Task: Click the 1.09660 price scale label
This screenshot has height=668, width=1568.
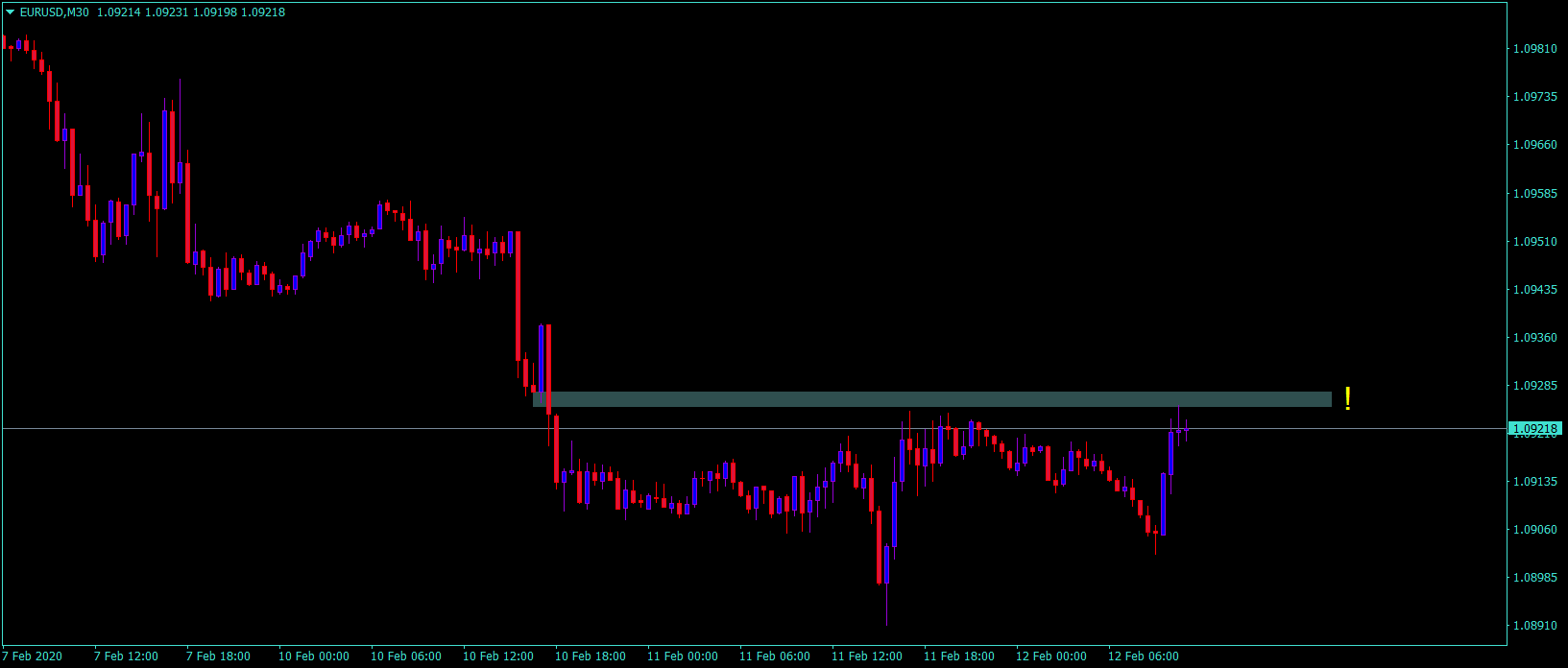Action: click(1535, 145)
